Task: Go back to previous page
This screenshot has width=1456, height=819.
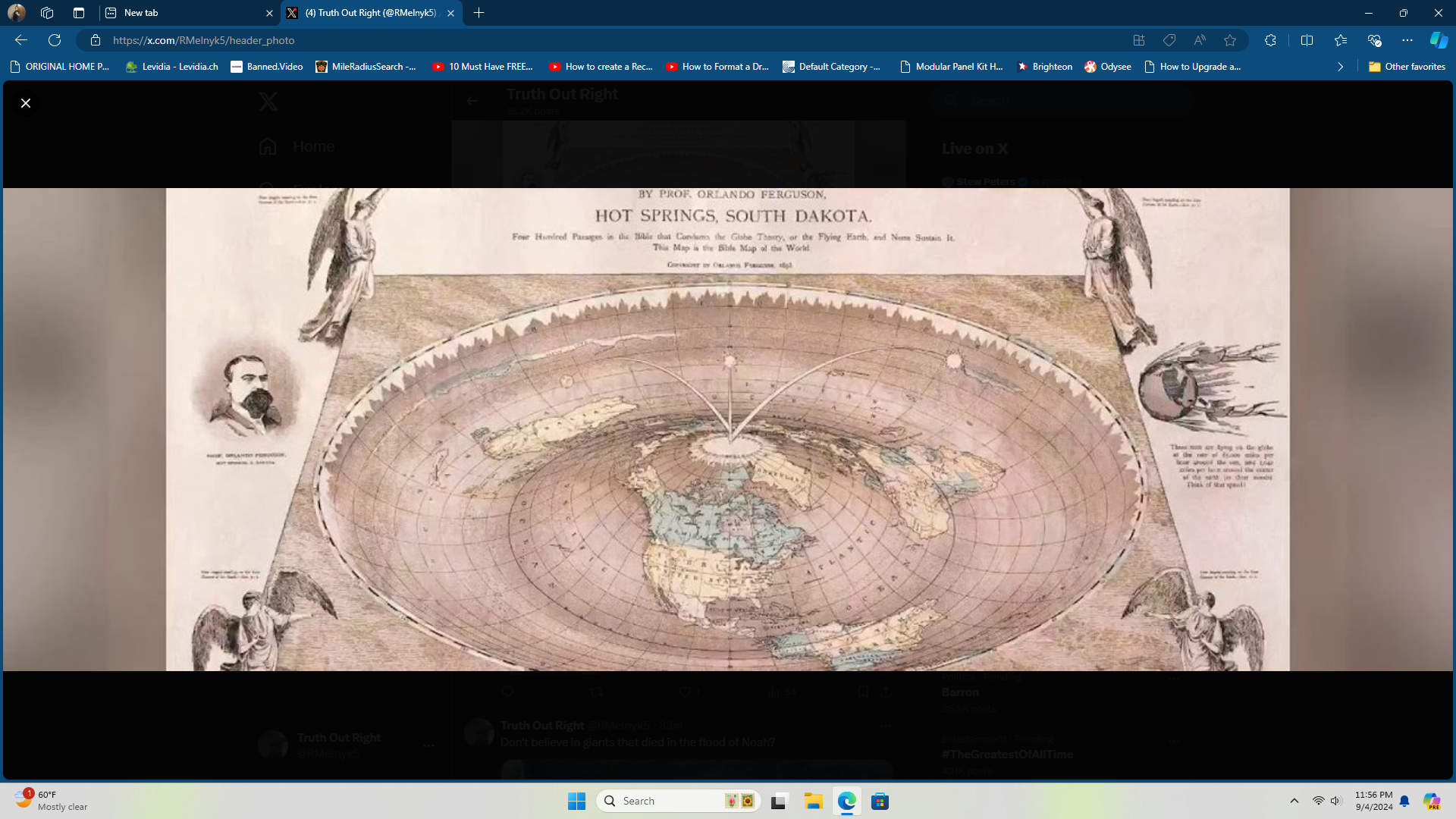Action: click(x=21, y=40)
